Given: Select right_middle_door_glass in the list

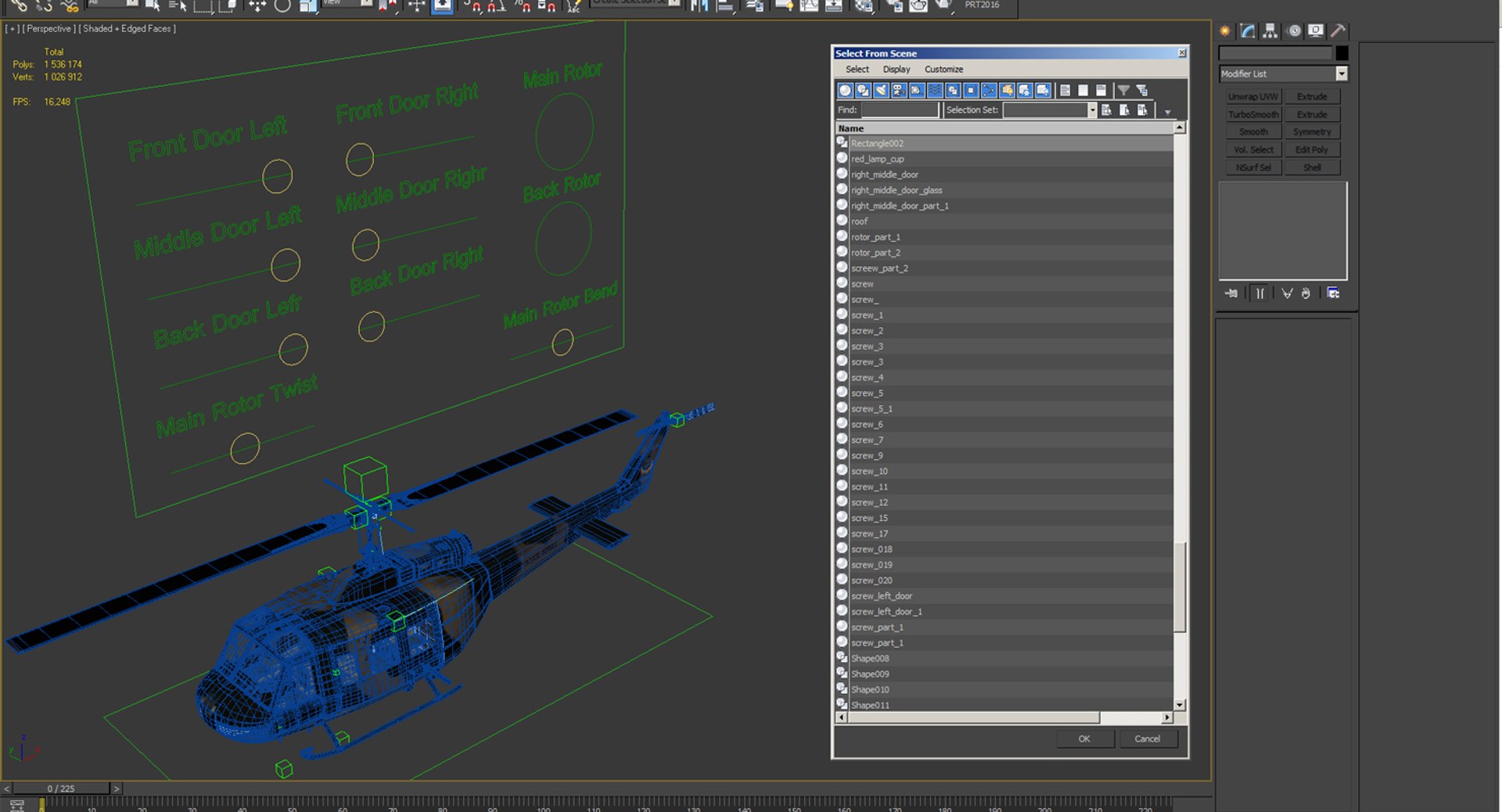Looking at the screenshot, I should point(1004,190).
